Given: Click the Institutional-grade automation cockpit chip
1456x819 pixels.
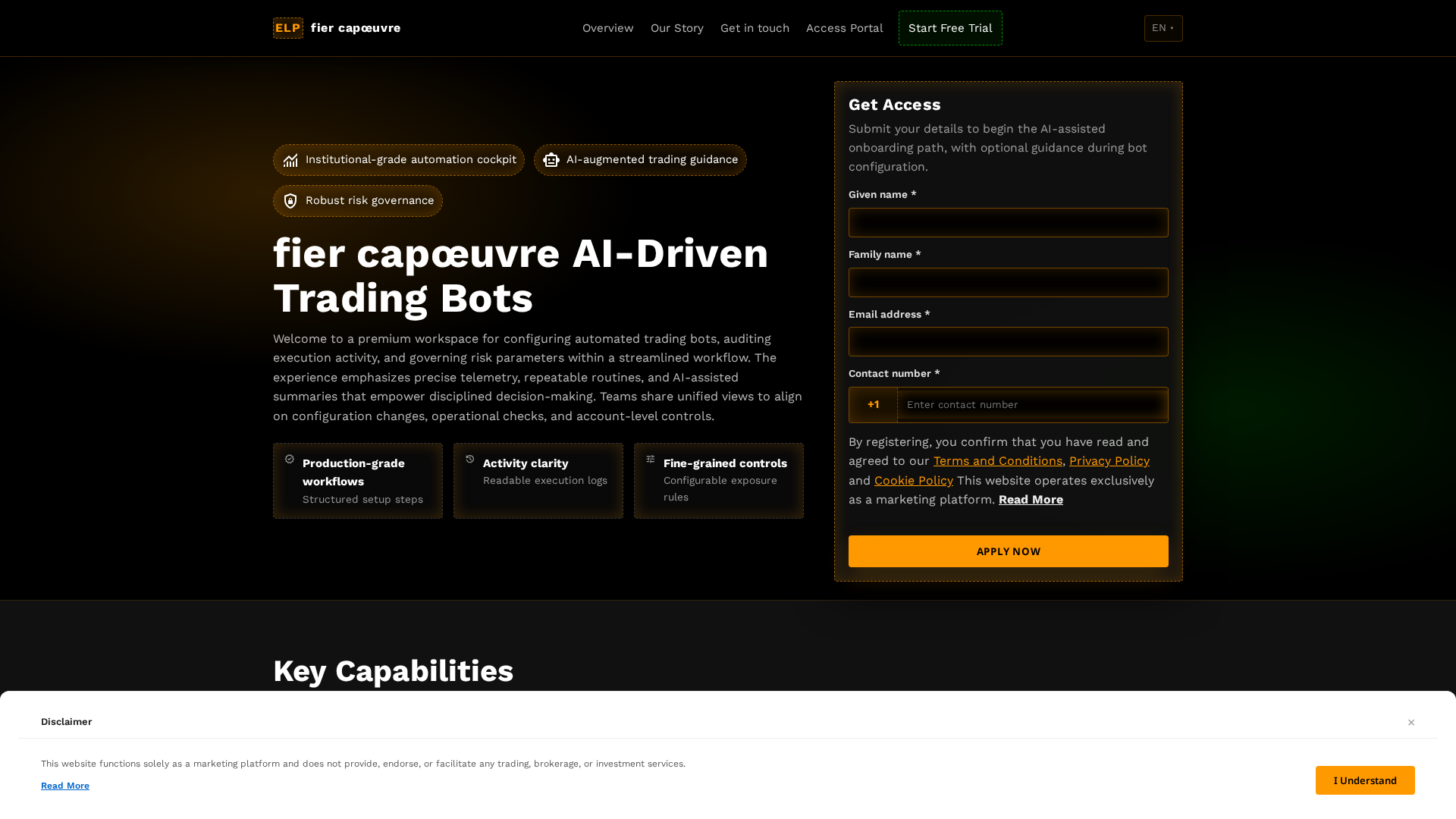Looking at the screenshot, I should (399, 160).
